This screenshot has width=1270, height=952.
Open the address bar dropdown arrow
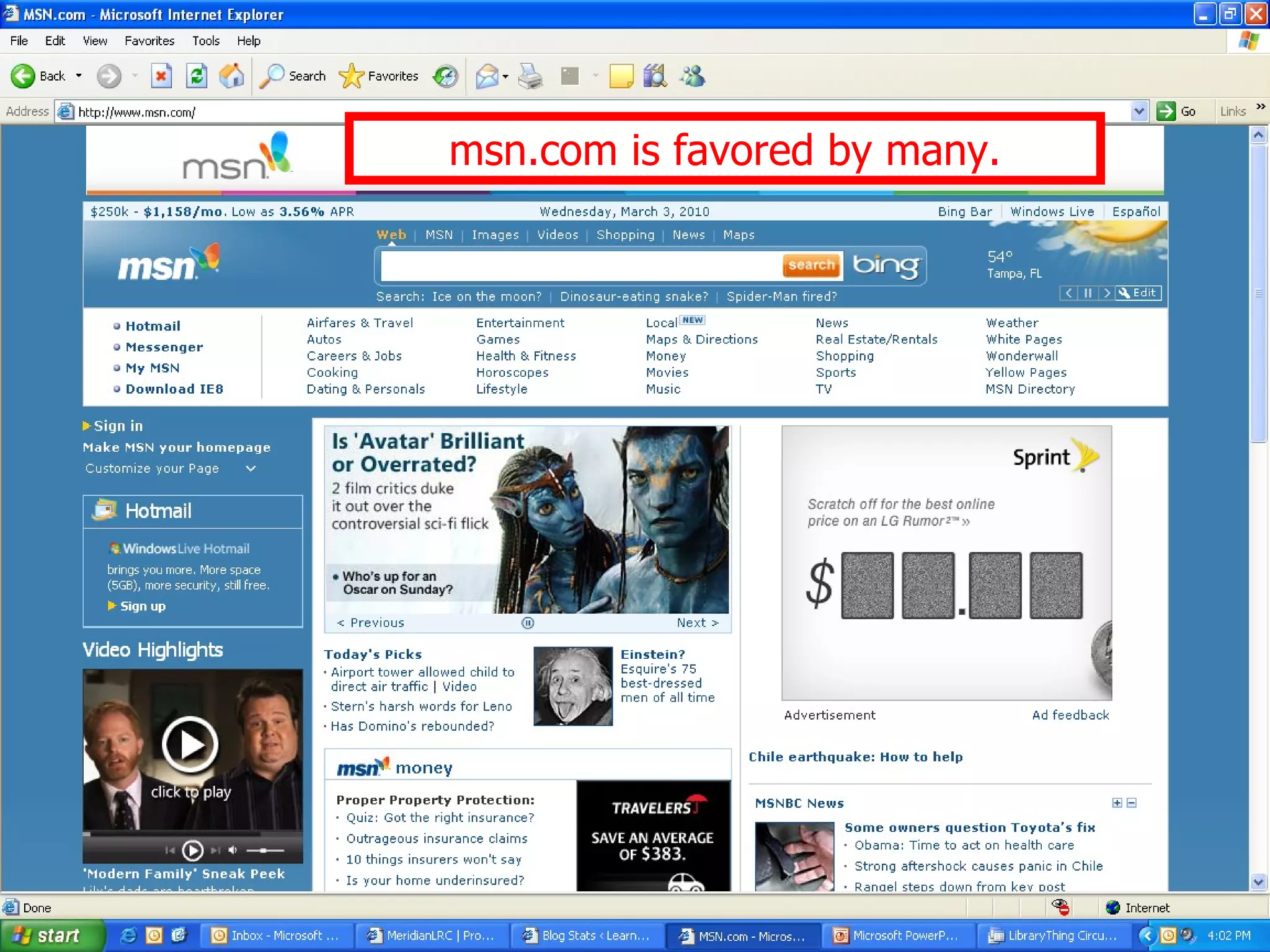pyautogui.click(x=1139, y=112)
